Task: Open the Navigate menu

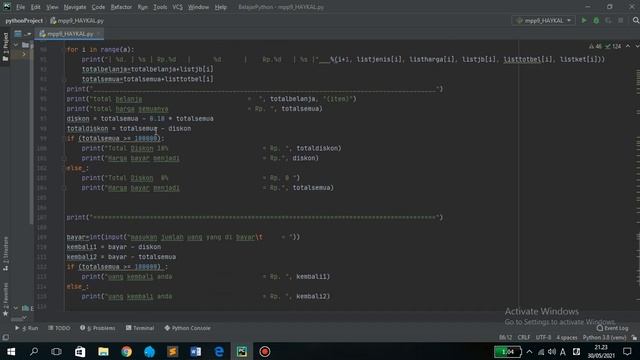Action: tap(75, 7)
